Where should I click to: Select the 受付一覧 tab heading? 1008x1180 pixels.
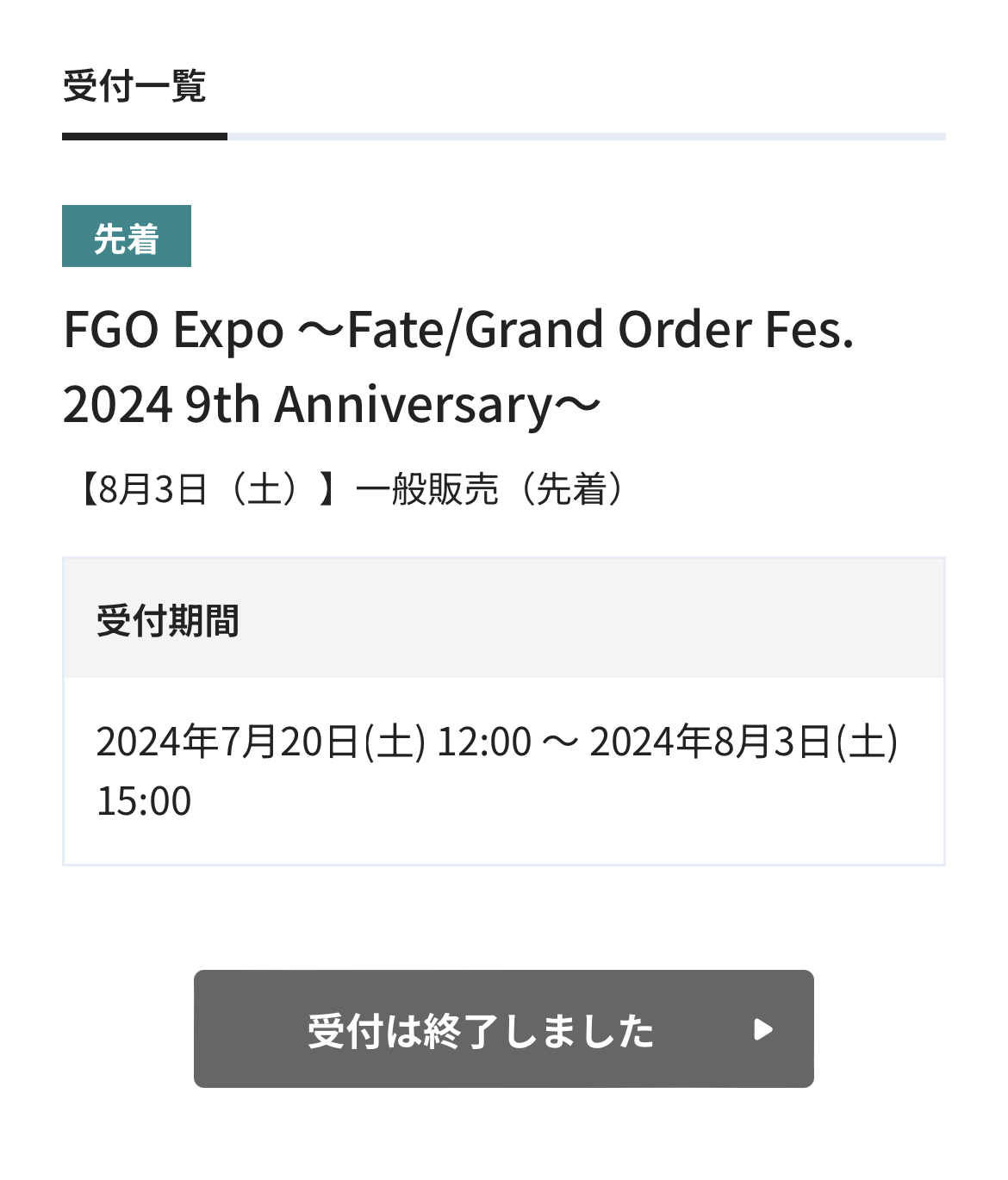coord(134,86)
